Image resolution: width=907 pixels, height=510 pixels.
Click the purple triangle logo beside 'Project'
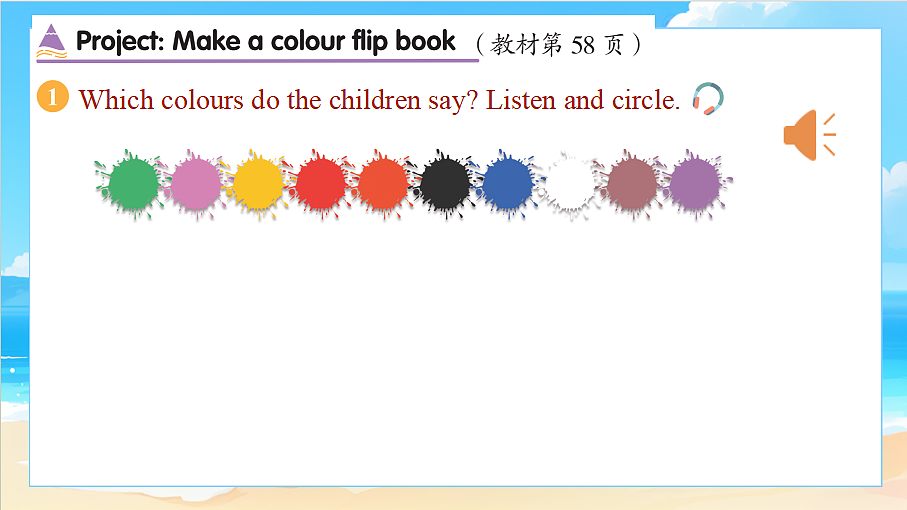51,41
